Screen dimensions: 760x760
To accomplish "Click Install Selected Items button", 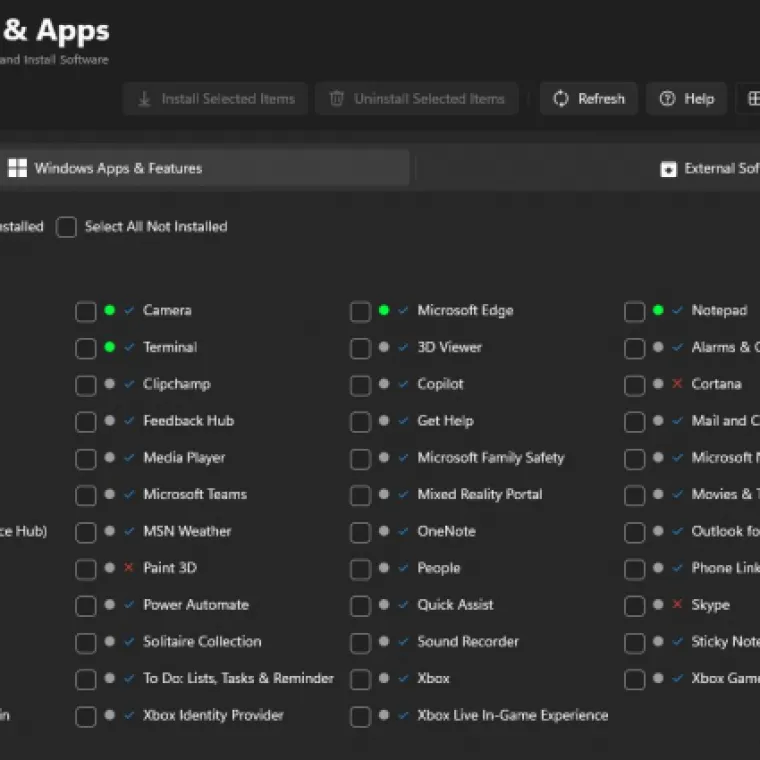I will [x=215, y=99].
